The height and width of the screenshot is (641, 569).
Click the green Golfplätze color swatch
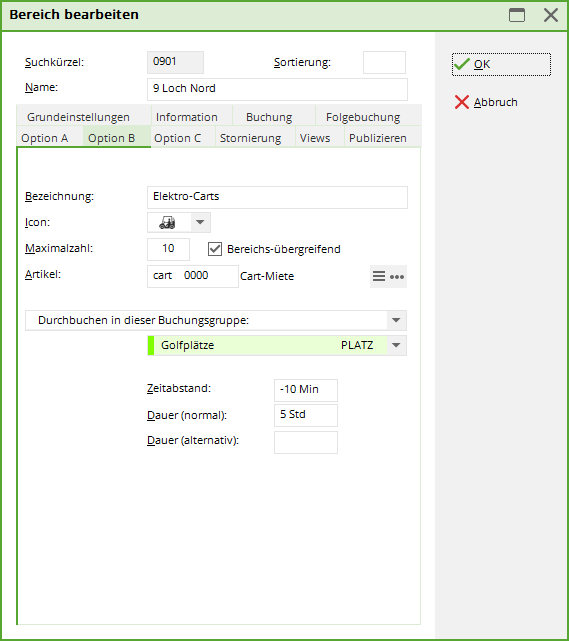(x=151, y=345)
